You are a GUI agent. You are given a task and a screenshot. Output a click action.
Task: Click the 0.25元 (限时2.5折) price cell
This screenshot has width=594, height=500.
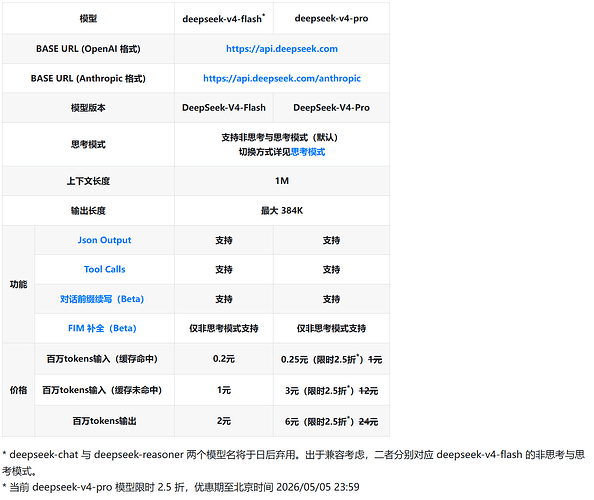tap(331, 359)
